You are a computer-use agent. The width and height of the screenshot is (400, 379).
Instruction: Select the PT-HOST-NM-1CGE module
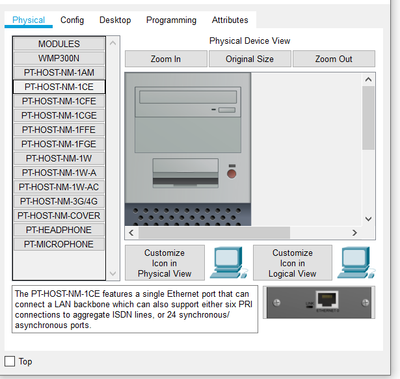point(59,116)
